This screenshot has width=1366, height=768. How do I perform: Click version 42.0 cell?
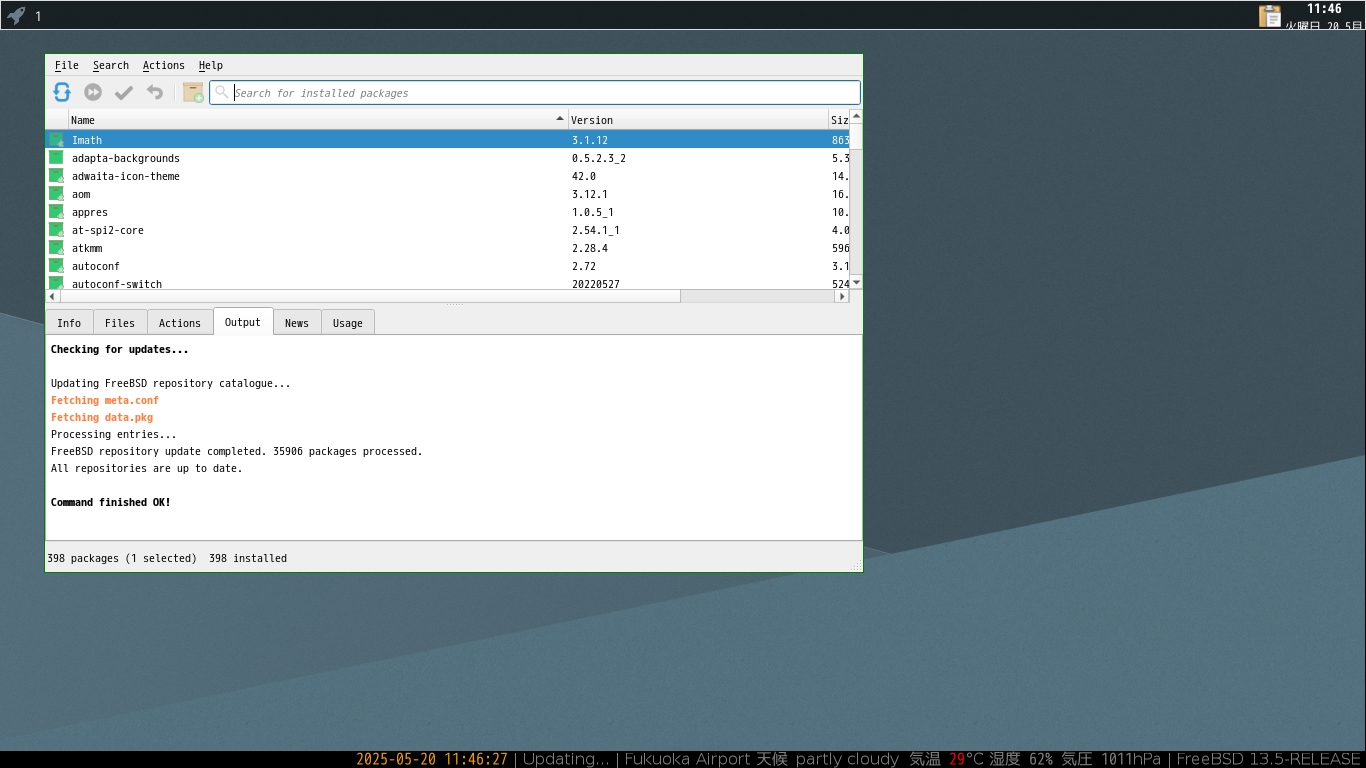[584, 176]
